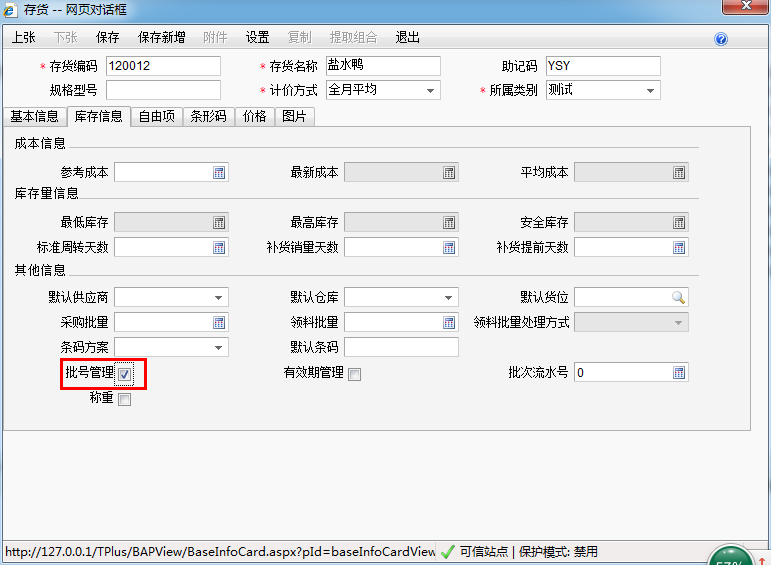The width and height of the screenshot is (771, 565).
Task: Open the 所属类别 dropdown
Action: coord(651,91)
